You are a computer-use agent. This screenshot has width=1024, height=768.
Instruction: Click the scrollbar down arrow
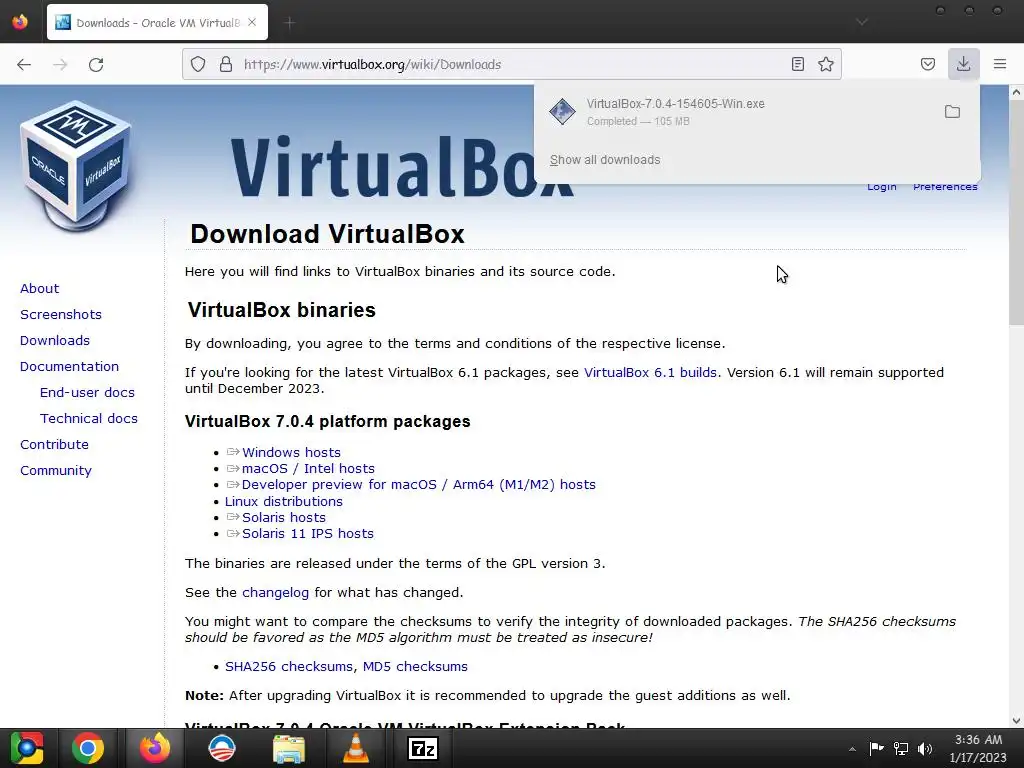pyautogui.click(x=1016, y=721)
